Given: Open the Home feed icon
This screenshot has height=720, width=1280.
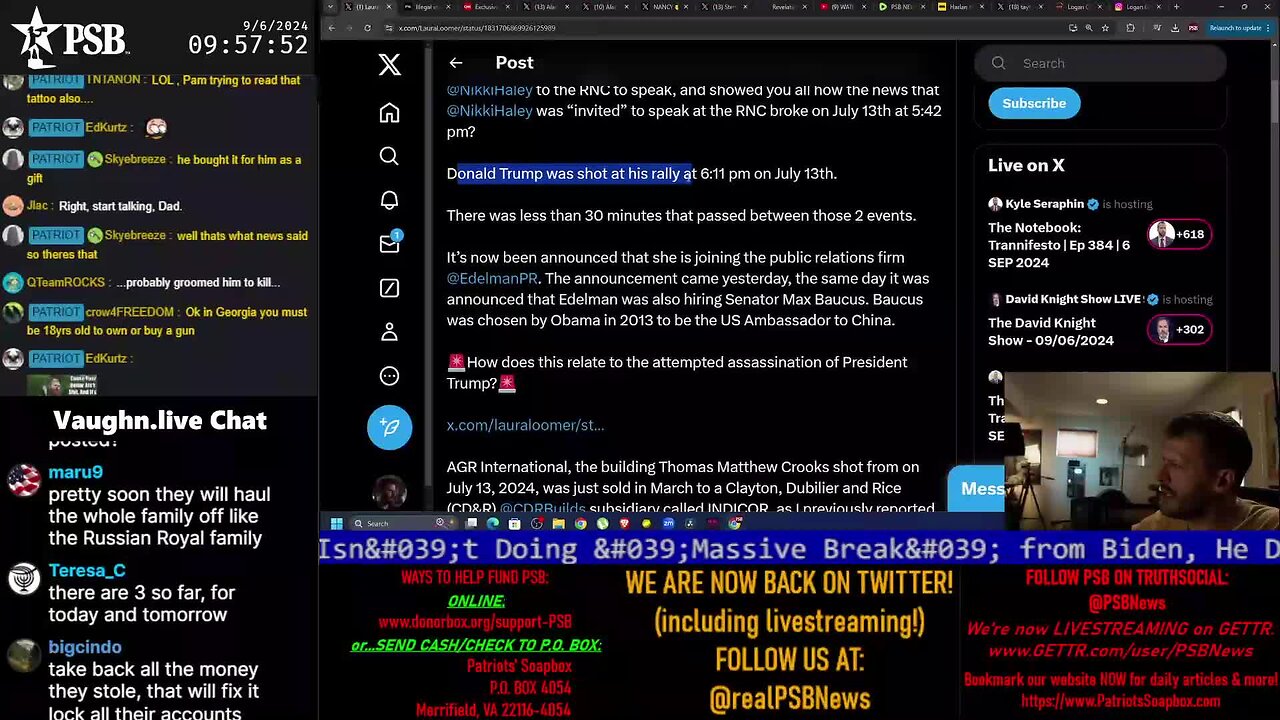Looking at the screenshot, I should pyautogui.click(x=390, y=112).
